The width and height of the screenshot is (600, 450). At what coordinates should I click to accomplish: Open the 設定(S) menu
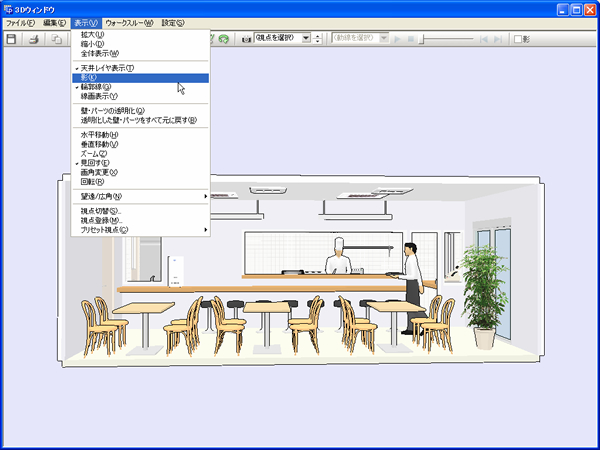(173, 23)
